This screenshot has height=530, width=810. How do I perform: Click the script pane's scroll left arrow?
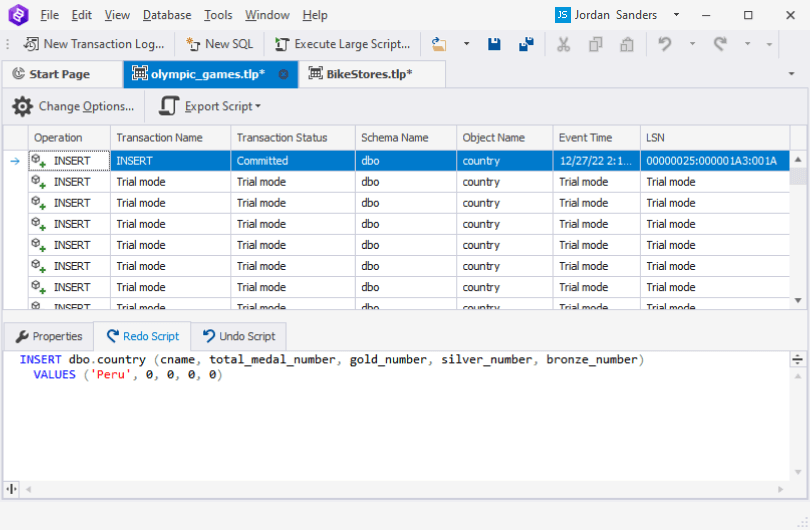[28, 489]
